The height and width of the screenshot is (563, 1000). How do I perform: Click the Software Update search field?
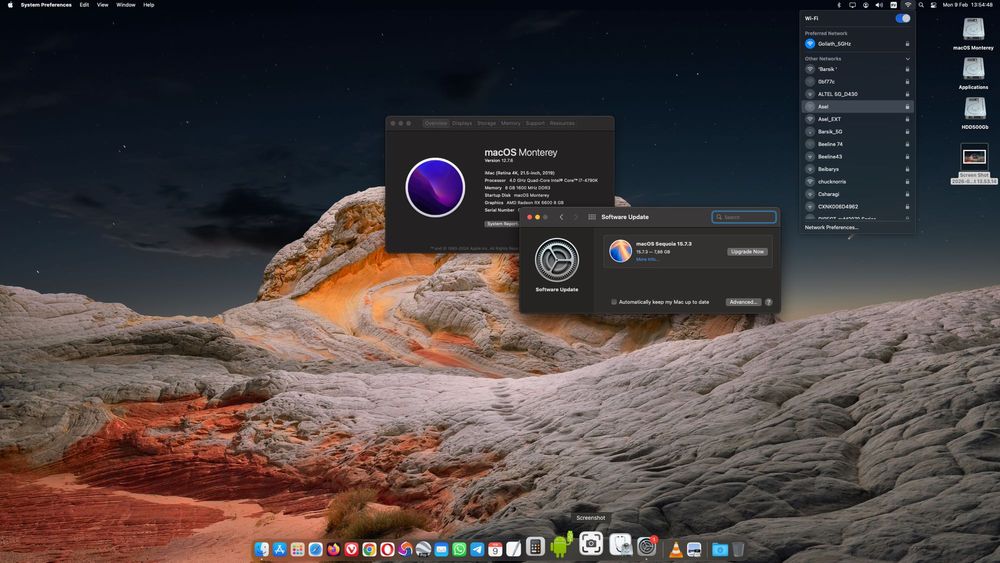744,217
